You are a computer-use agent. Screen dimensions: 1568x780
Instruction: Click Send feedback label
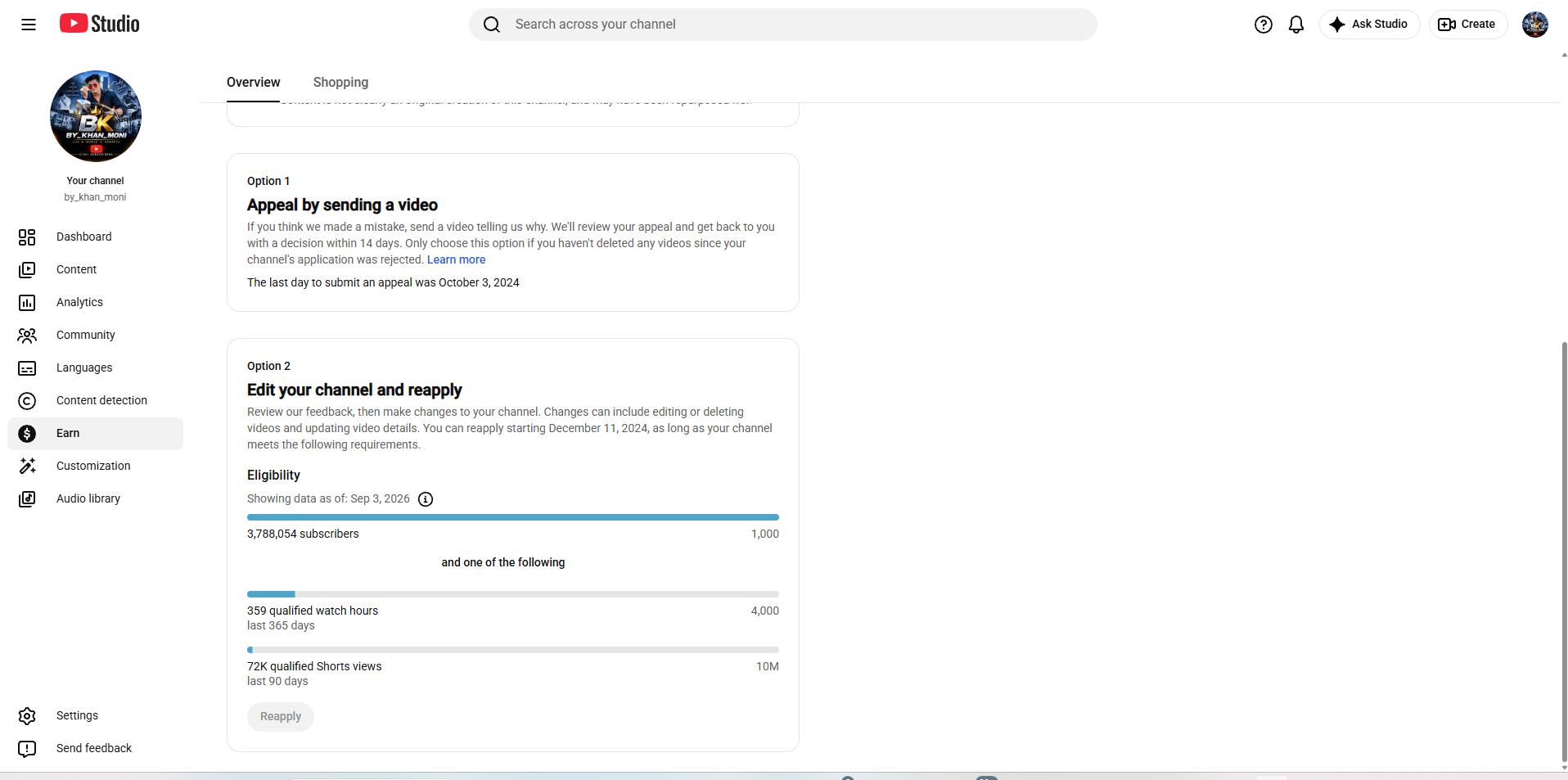pos(94,748)
